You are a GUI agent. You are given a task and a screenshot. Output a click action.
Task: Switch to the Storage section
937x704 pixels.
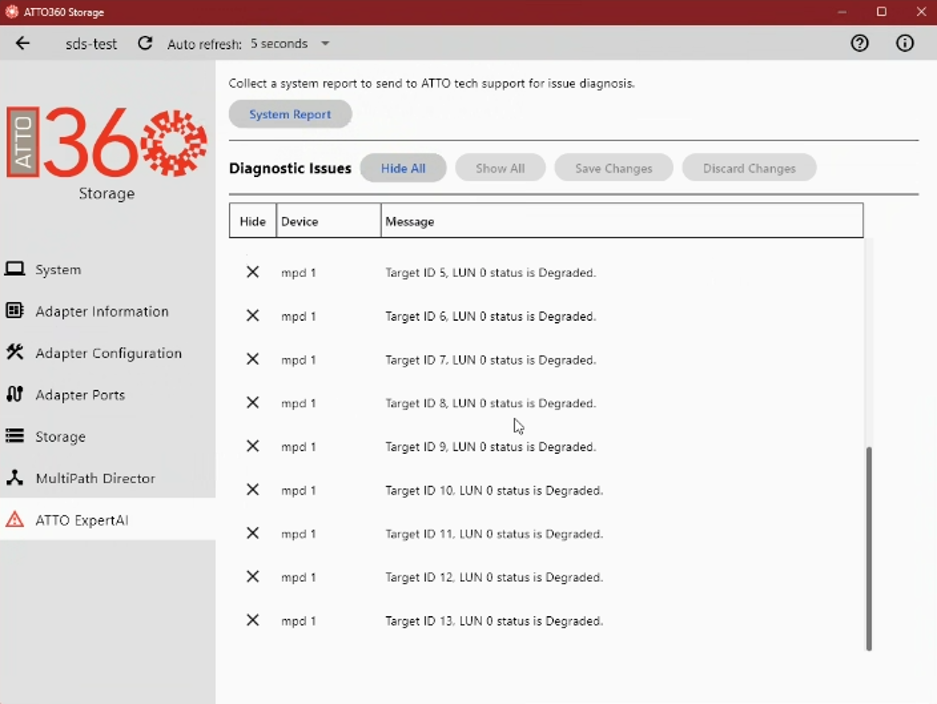108,437
